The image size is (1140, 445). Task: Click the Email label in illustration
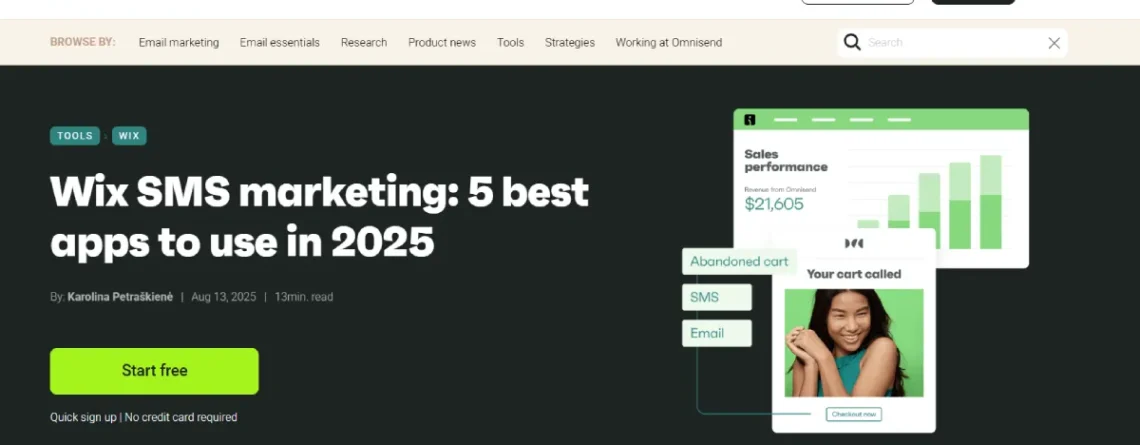(717, 333)
